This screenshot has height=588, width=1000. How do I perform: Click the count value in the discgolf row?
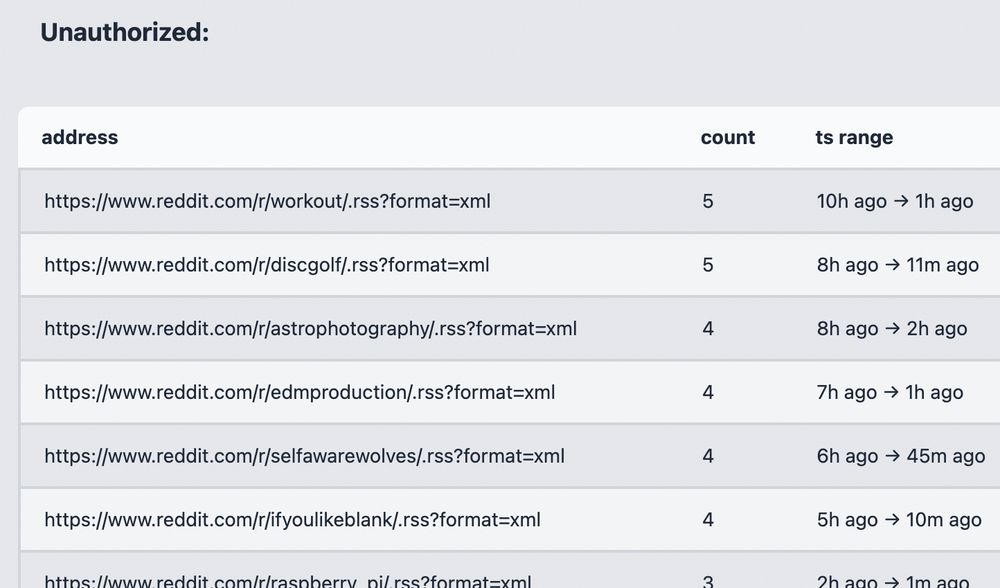pos(708,265)
